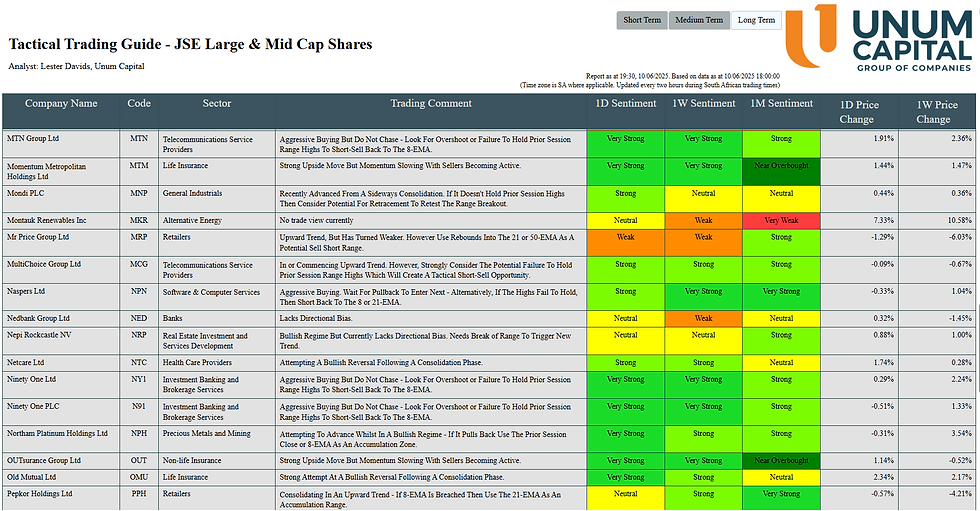The width and height of the screenshot is (980, 511).
Task: Switch to the Short Term tab
Action: [642, 20]
